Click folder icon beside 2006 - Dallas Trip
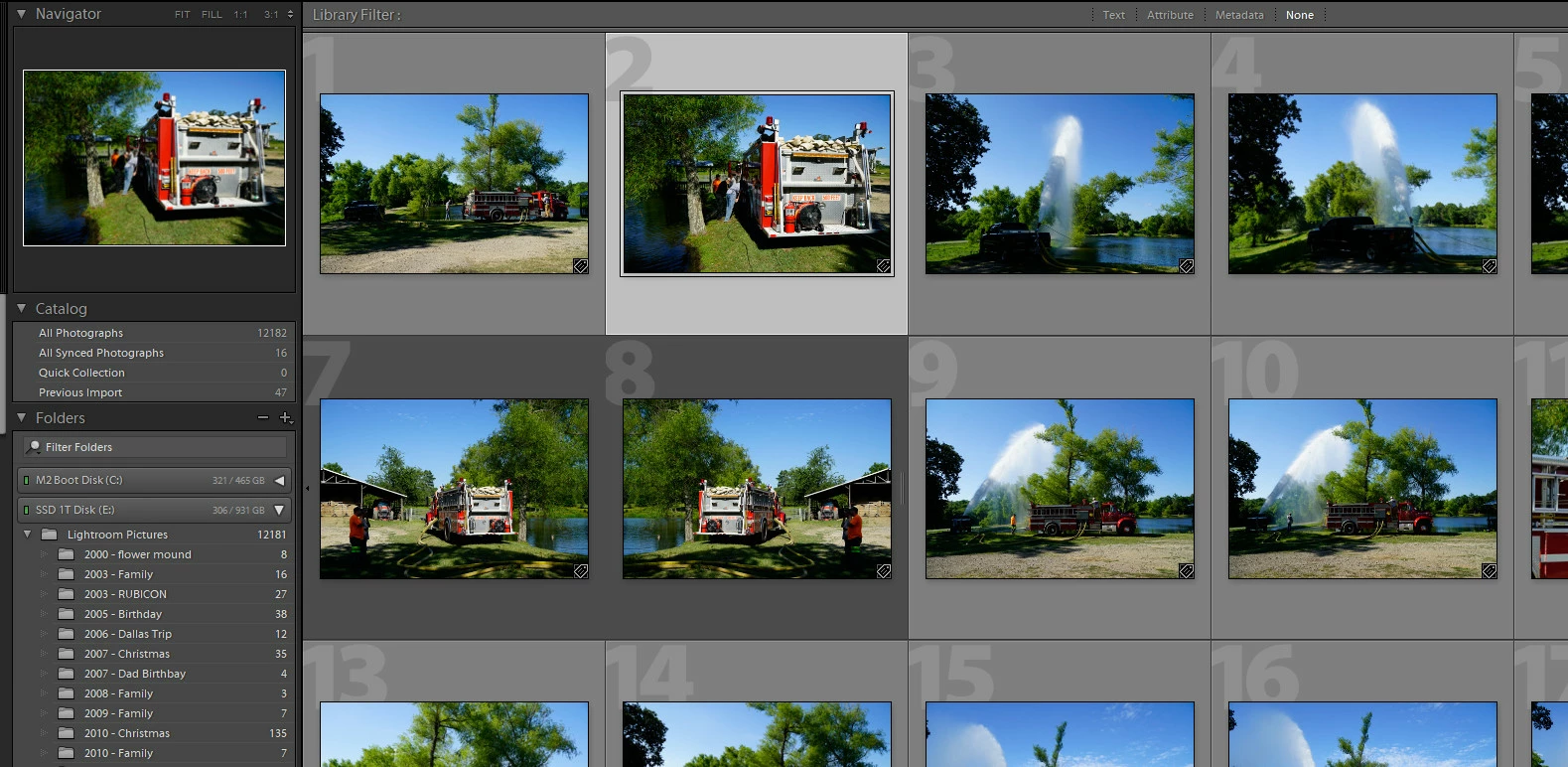The height and width of the screenshot is (767, 1568). [67, 634]
